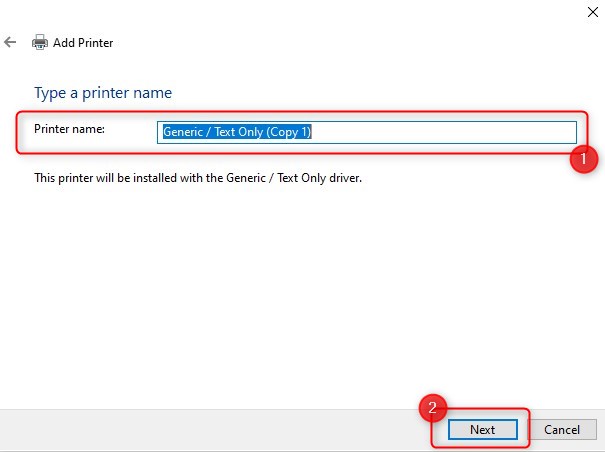This screenshot has width=605, height=452.
Task: Click the gray footer bar left of Next
Action: [208, 430]
